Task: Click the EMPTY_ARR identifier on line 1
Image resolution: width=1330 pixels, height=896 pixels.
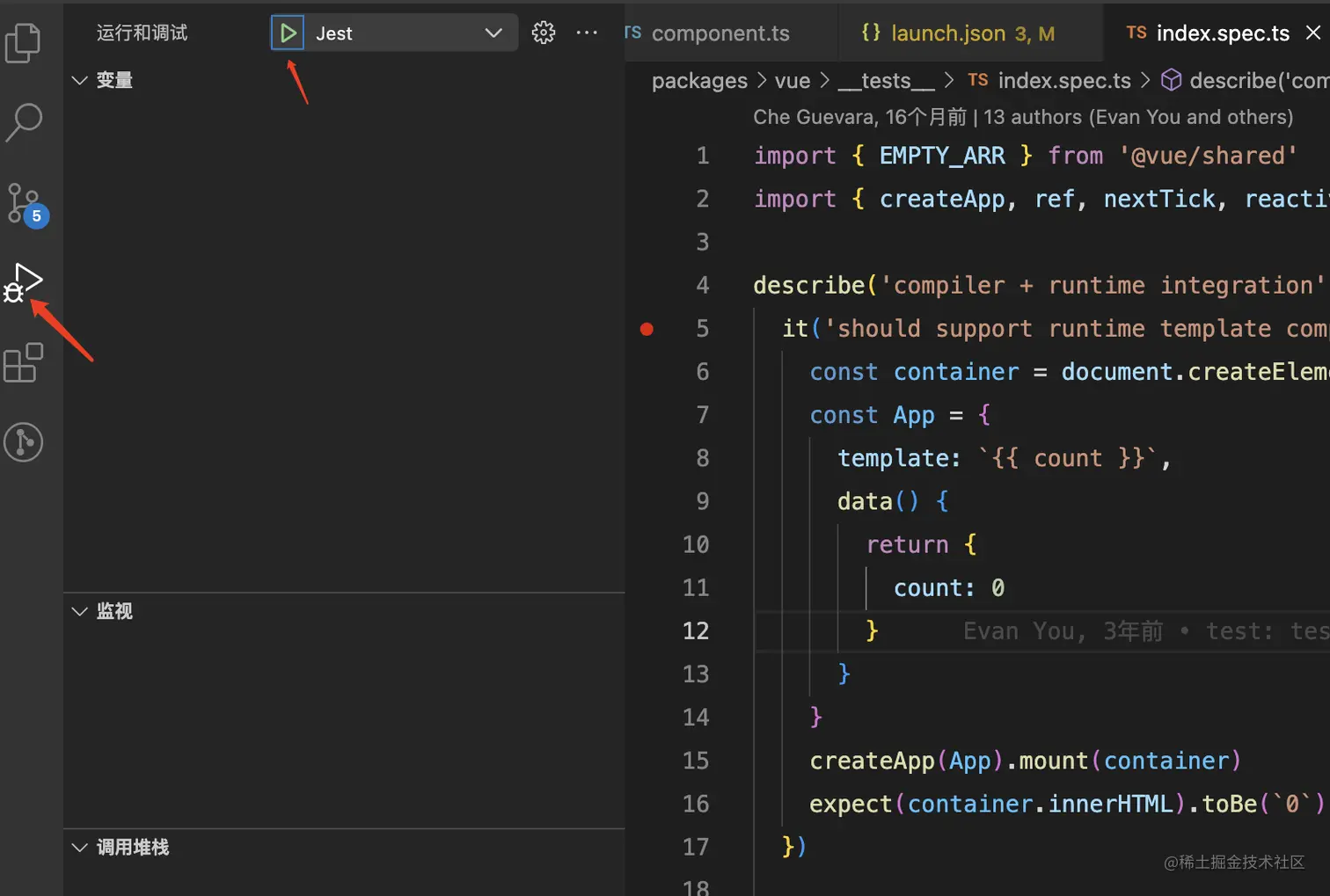Action: tap(942, 156)
